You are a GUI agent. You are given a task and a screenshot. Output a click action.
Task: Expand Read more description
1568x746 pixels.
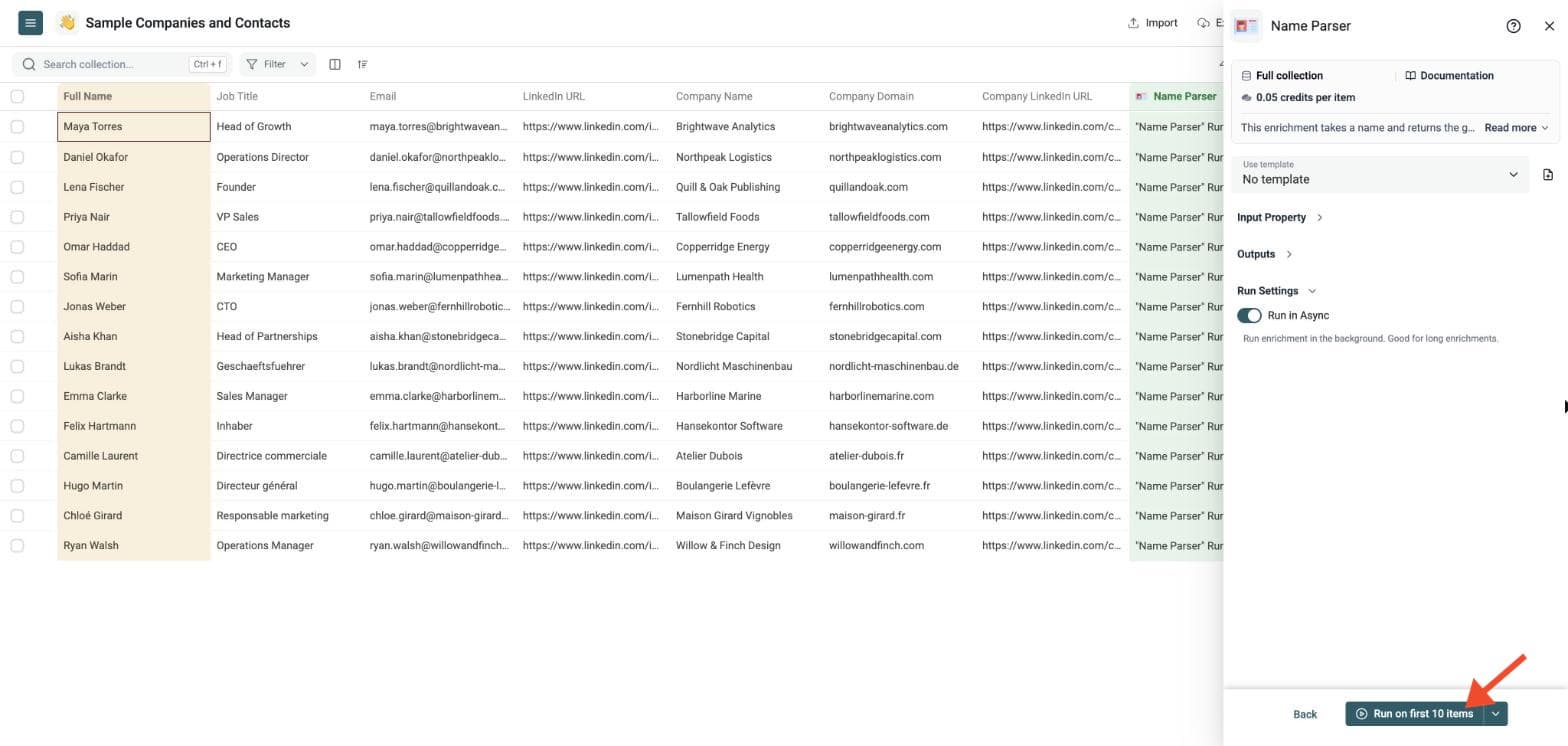coord(1517,128)
